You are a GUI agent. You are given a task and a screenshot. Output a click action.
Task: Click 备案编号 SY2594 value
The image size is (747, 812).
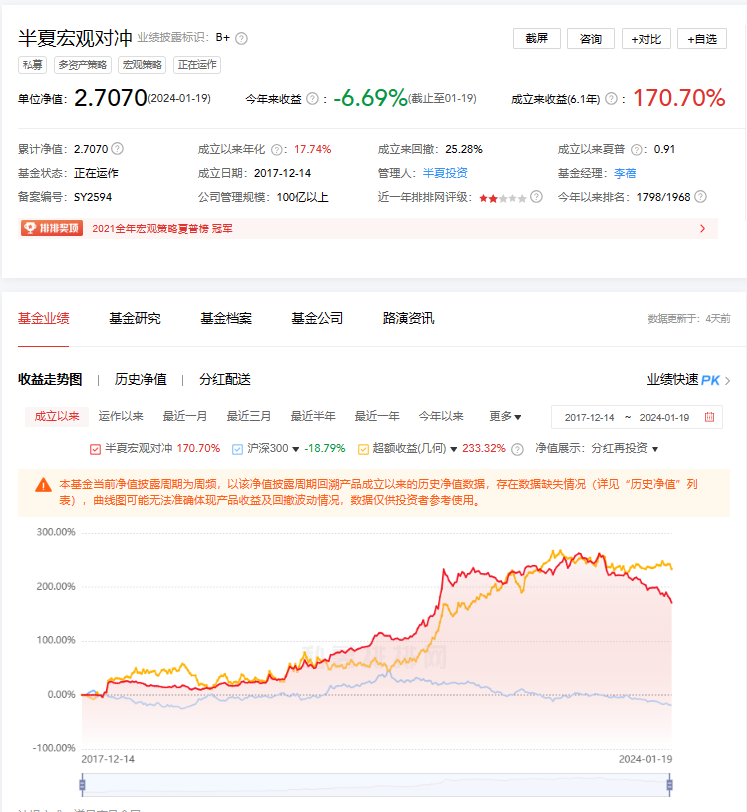(93, 197)
